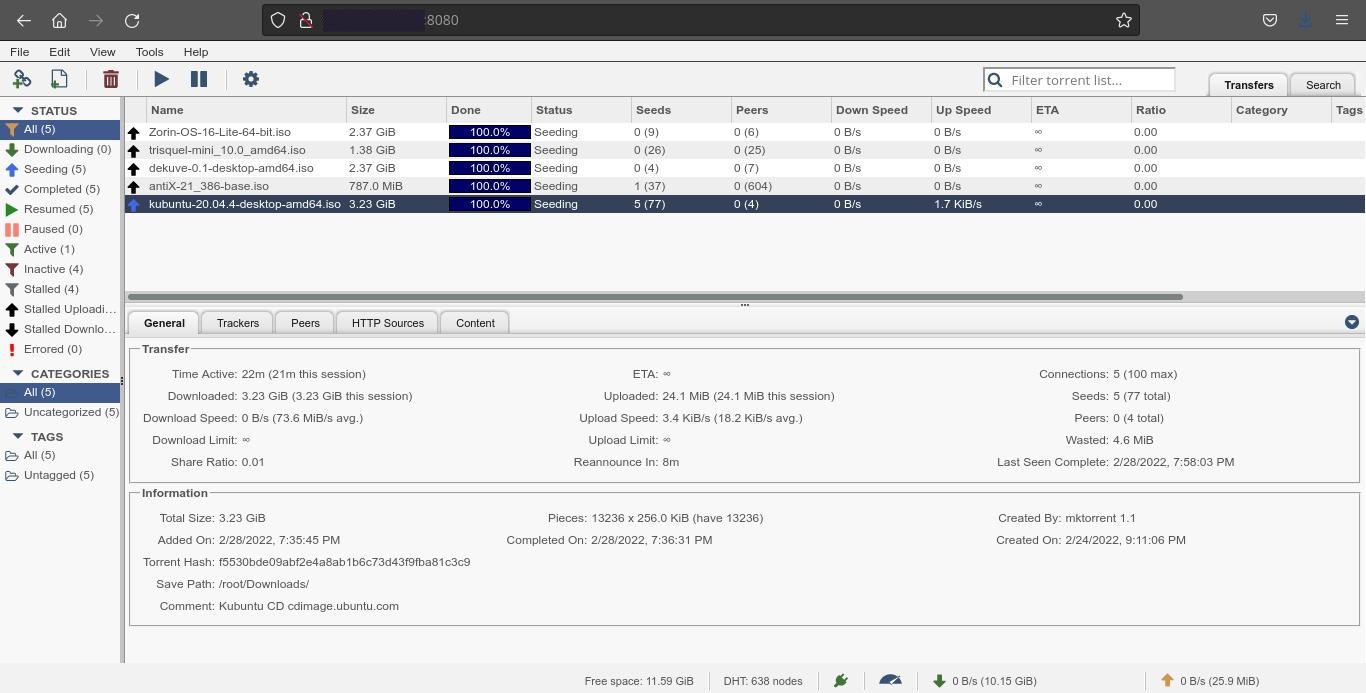Sort torrents by the Up Speed column header

coord(981,110)
